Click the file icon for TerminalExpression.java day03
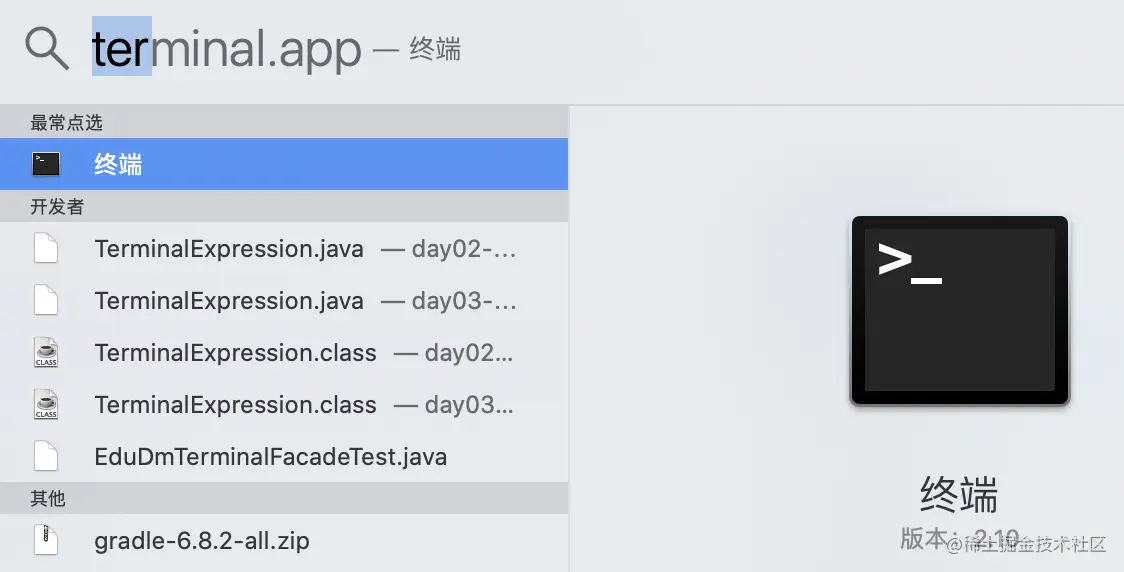1124x572 pixels. (46, 300)
